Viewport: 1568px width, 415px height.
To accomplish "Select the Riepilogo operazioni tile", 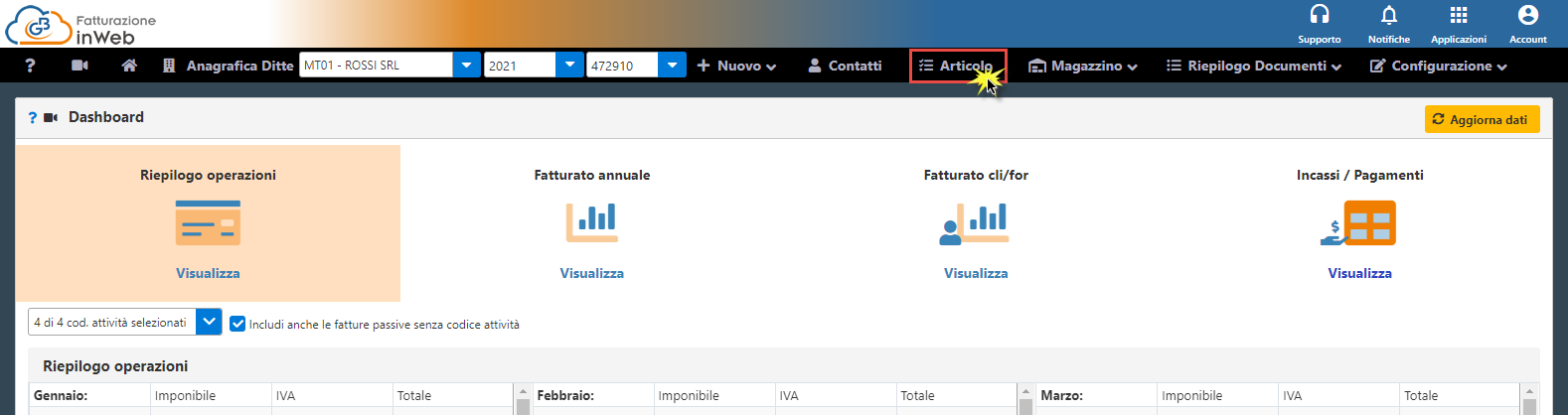I will coord(208,222).
